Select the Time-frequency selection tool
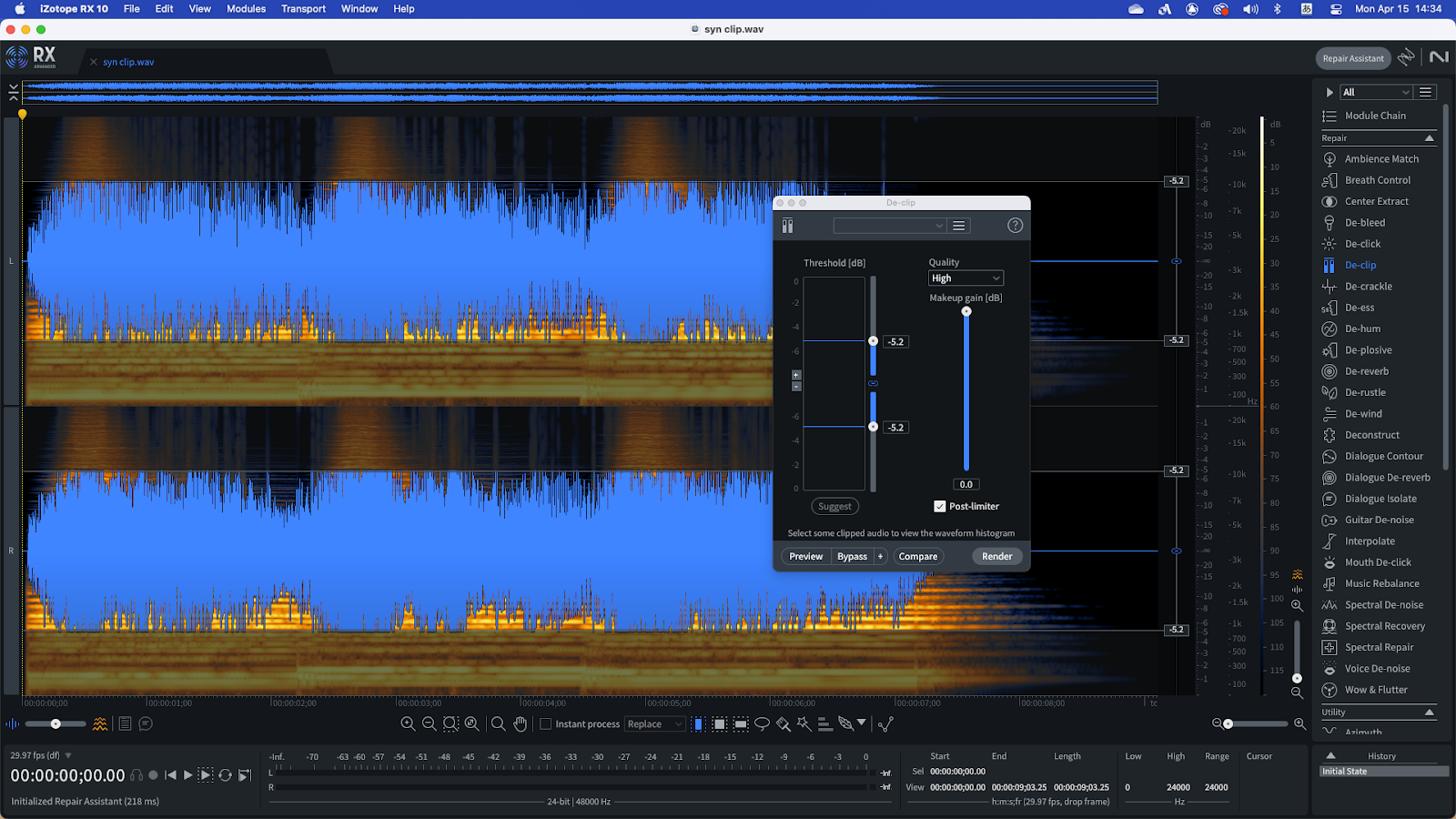Viewport: 1456px width, 819px height. click(719, 724)
